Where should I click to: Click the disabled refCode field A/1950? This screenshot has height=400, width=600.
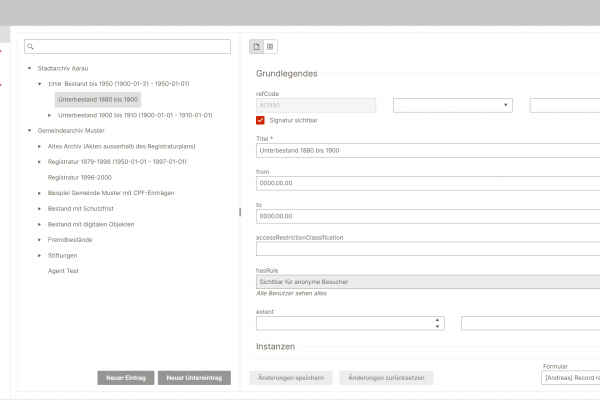[x=316, y=105]
